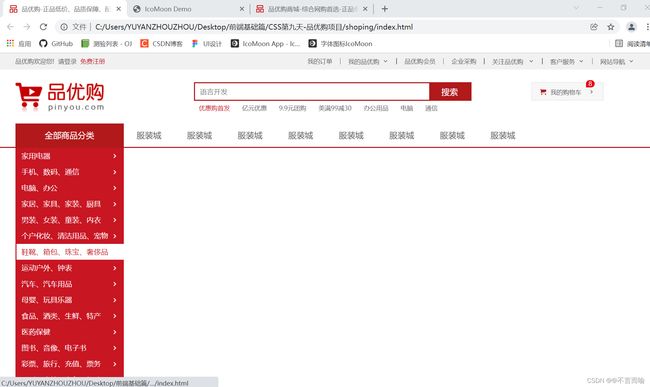
Task: Expand the 关注品优购 dropdown
Action: 513,61
